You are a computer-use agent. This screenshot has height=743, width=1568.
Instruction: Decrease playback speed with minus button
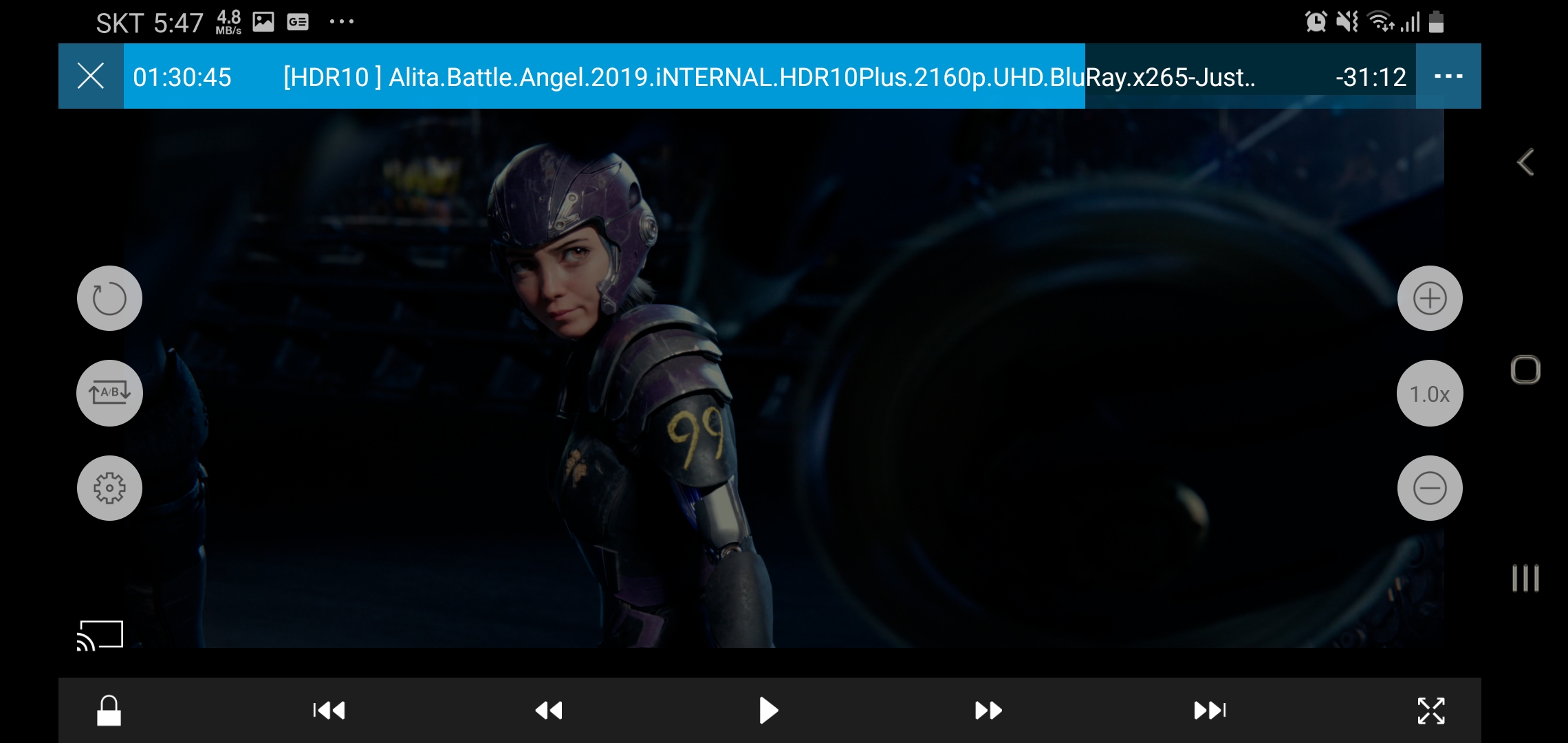point(1430,488)
